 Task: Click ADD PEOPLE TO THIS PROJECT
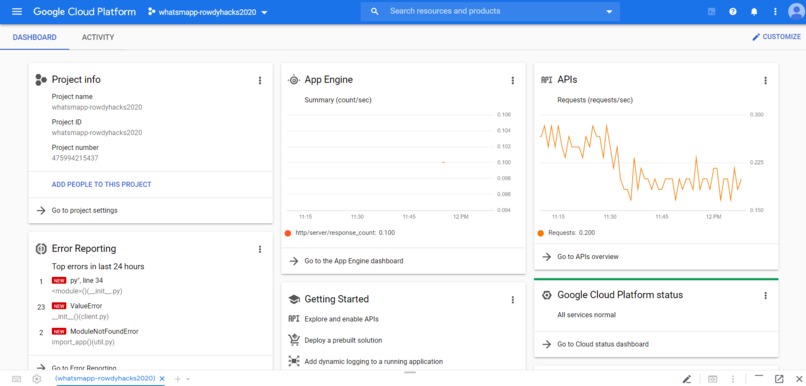pyautogui.click(x=101, y=185)
